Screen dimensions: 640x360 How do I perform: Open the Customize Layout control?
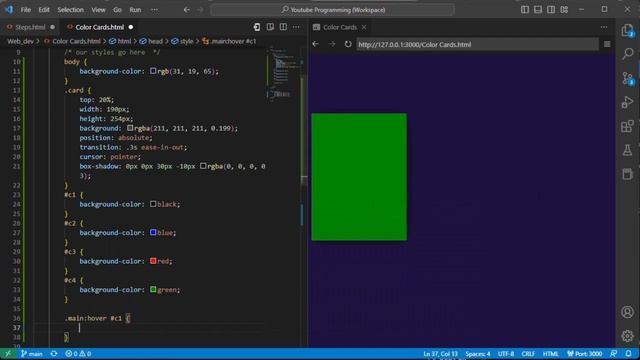point(564,10)
